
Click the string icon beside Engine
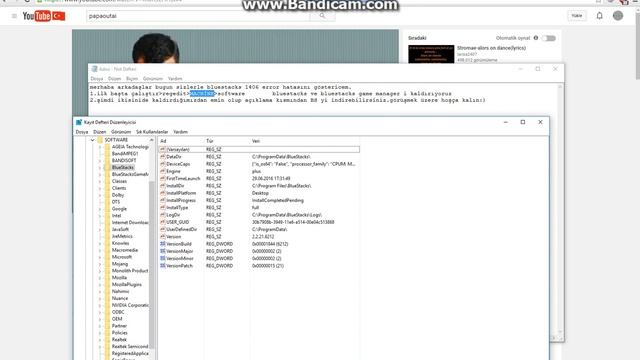pos(162,171)
